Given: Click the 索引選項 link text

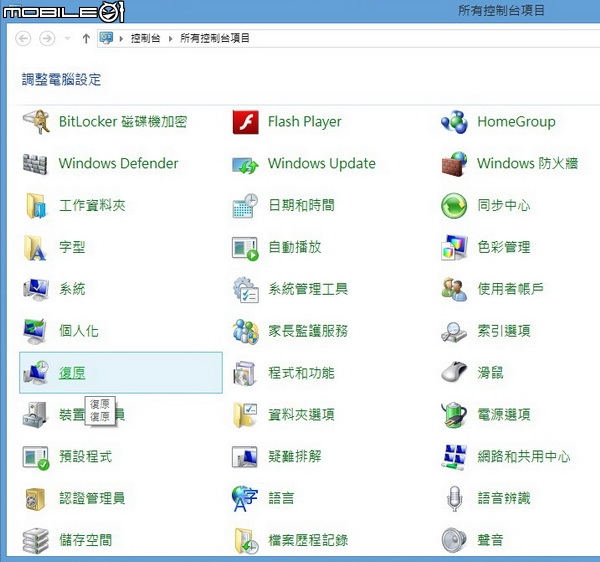Looking at the screenshot, I should pyautogui.click(x=504, y=331).
